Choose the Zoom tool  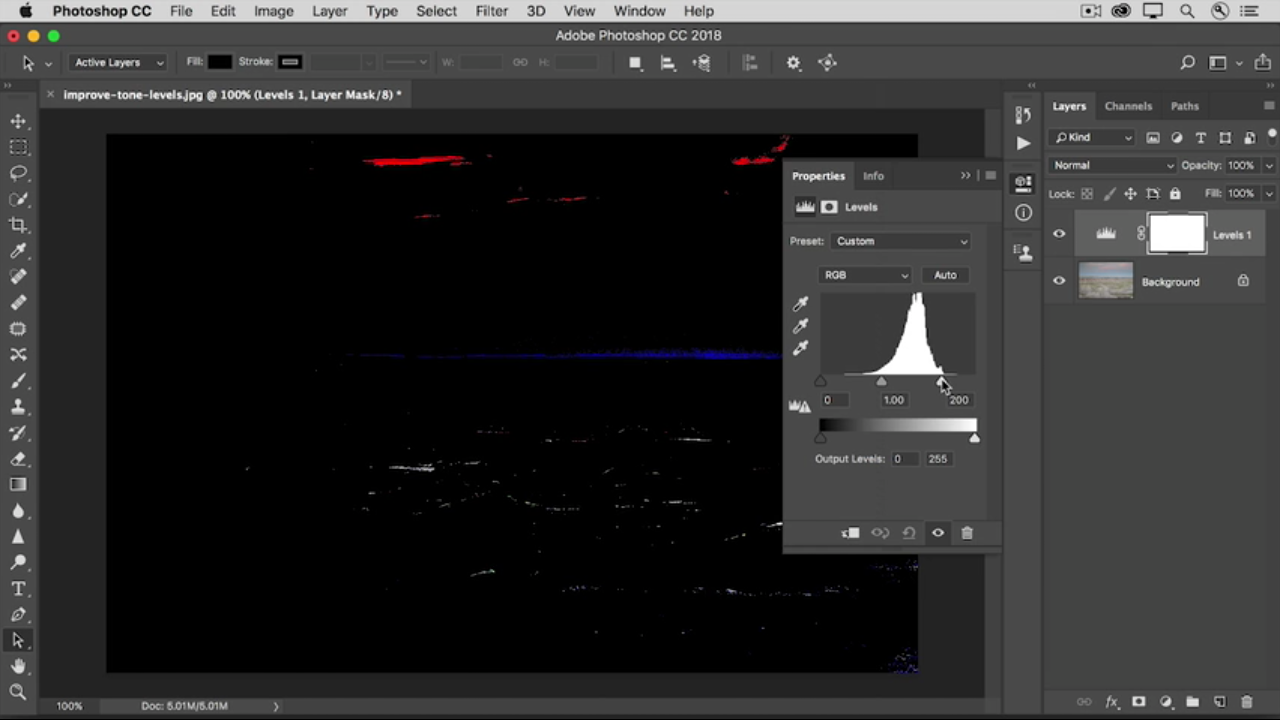18,692
